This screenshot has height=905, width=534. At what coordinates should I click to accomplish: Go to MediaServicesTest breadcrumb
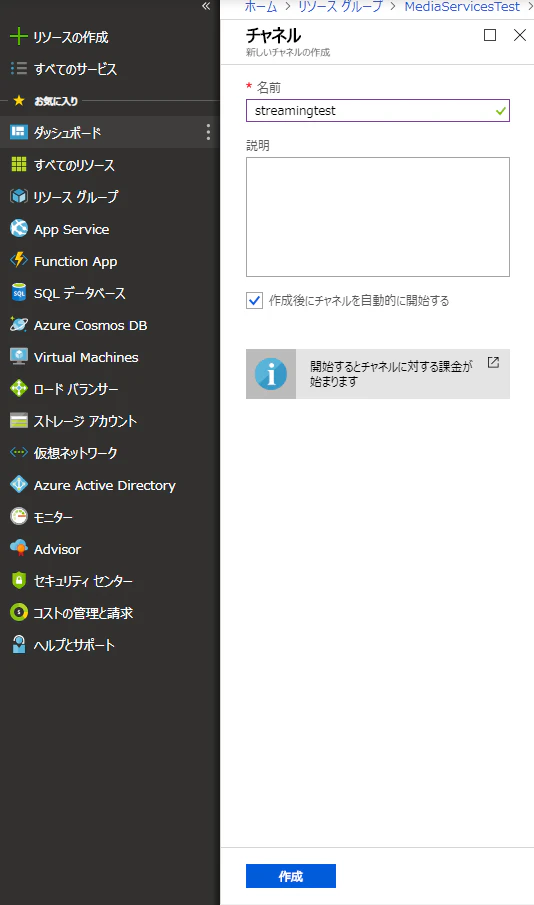(462, 6)
